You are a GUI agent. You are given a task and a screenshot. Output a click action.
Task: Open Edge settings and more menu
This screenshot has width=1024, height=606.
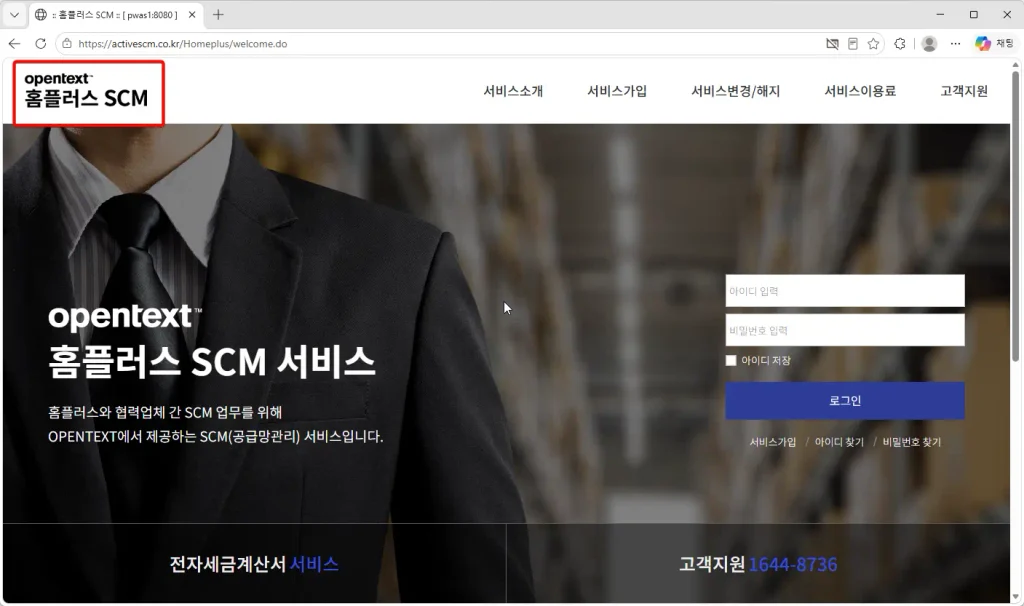(955, 44)
